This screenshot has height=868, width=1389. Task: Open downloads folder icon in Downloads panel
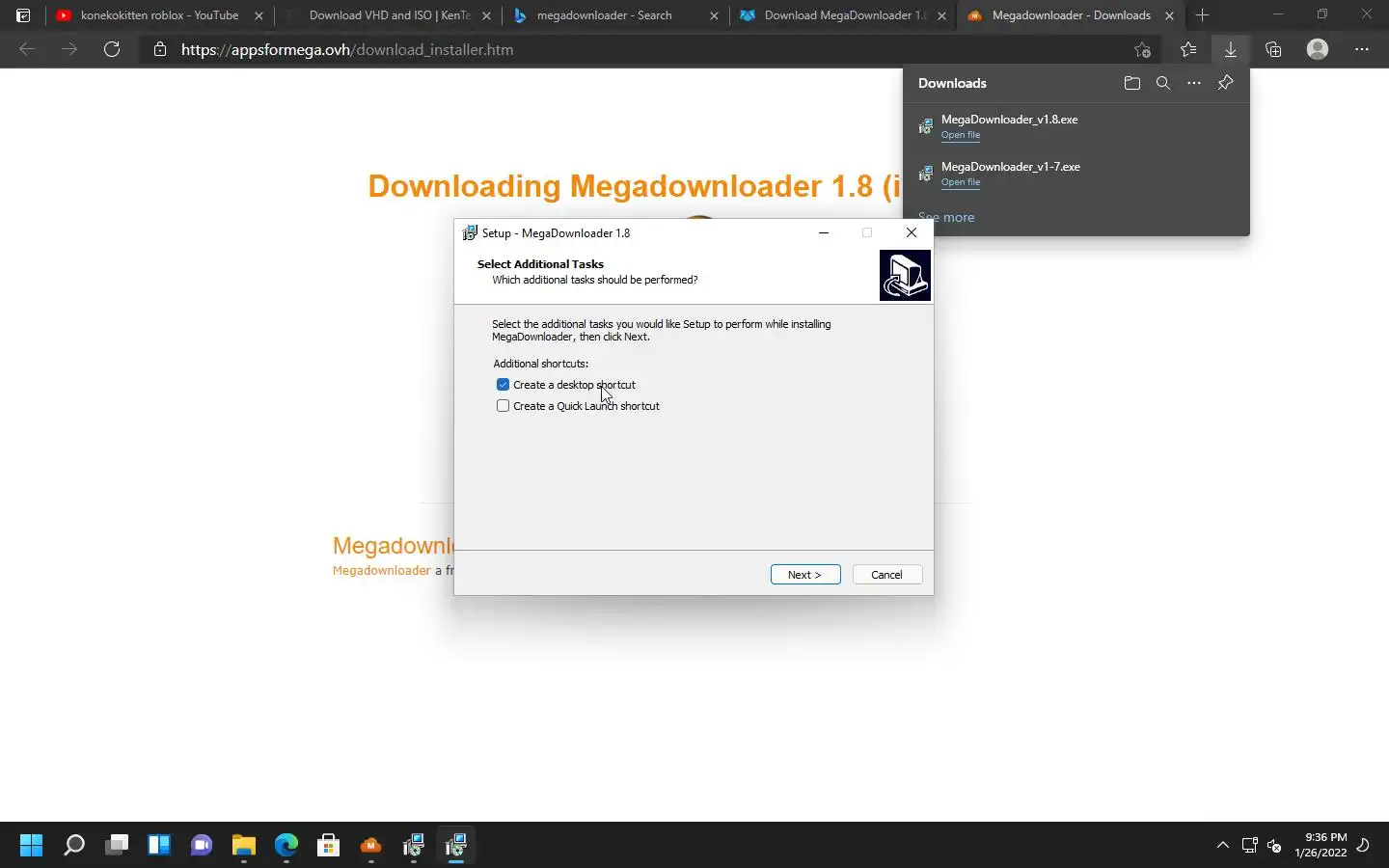pos(1132,83)
